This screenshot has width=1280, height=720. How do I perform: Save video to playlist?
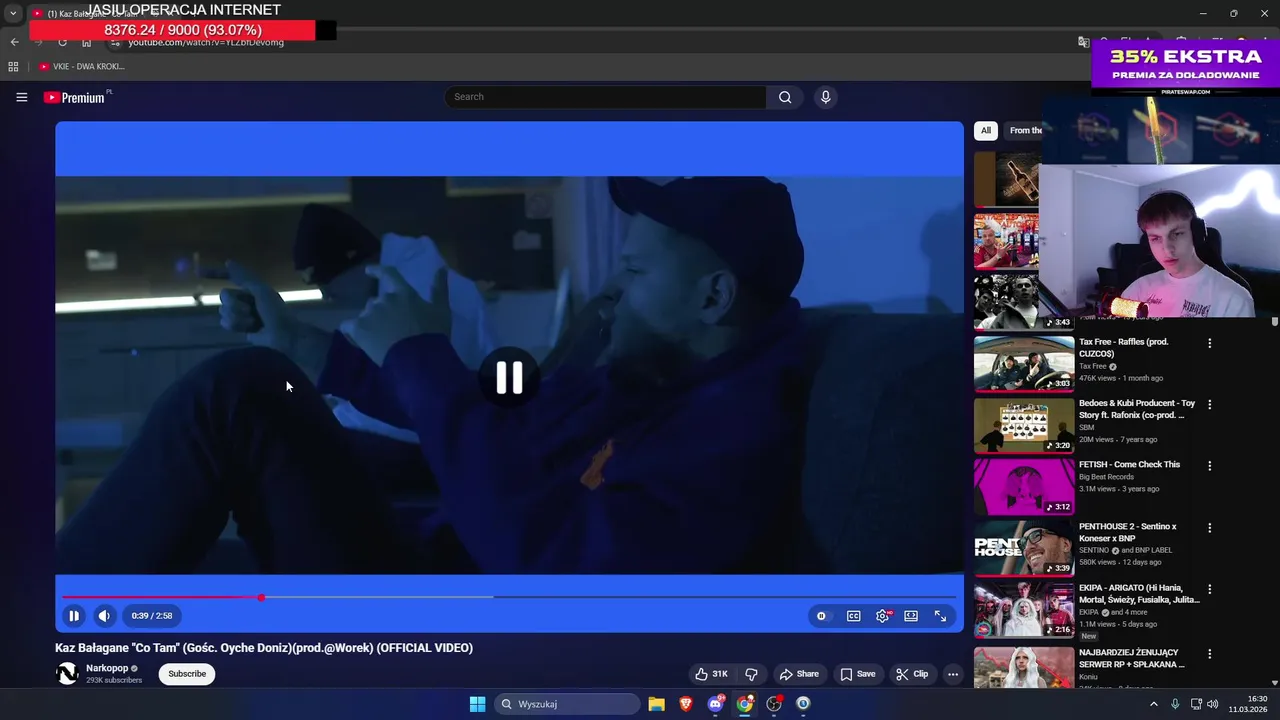coord(858,674)
